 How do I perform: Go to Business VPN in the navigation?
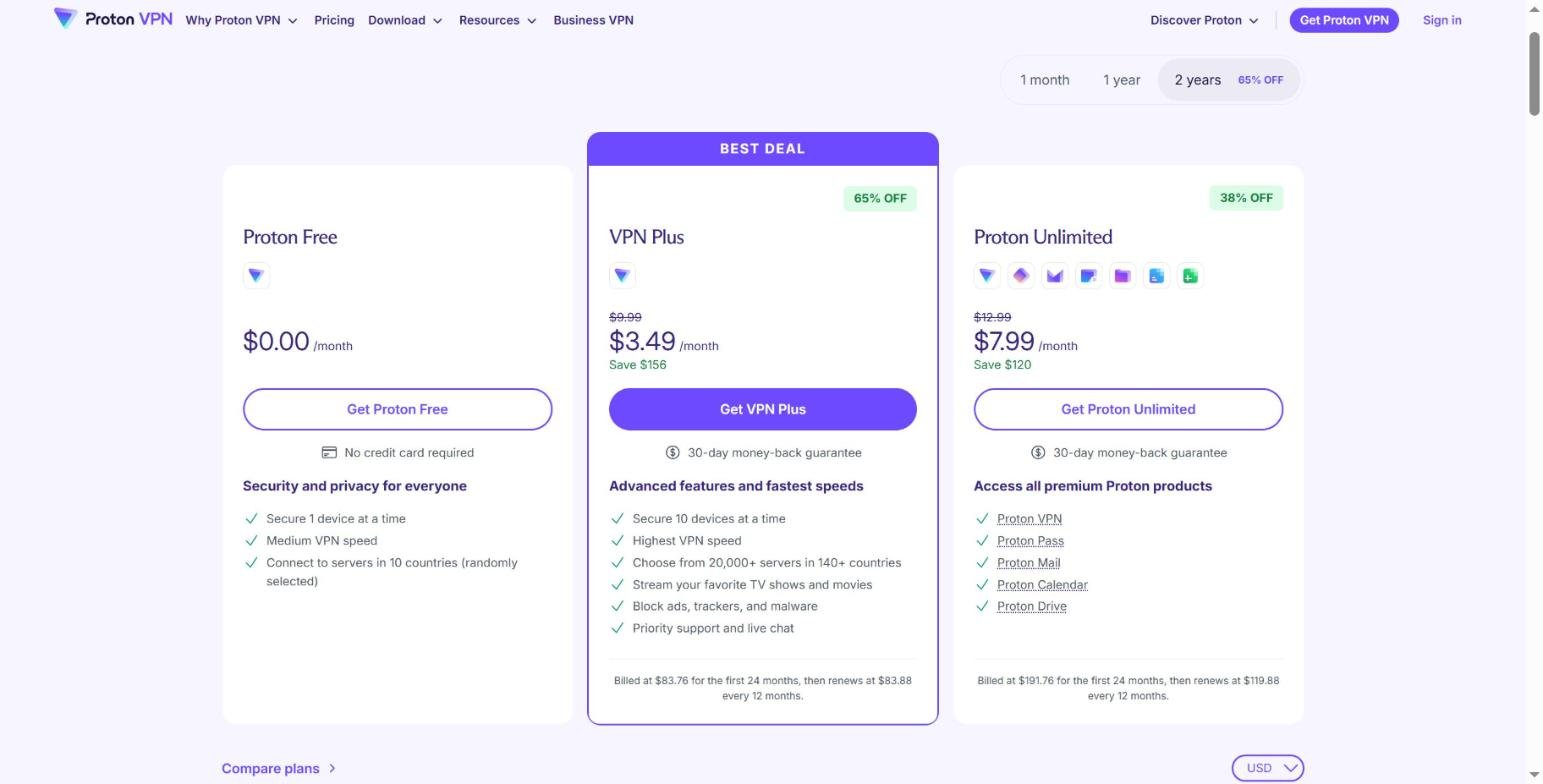pyautogui.click(x=593, y=20)
